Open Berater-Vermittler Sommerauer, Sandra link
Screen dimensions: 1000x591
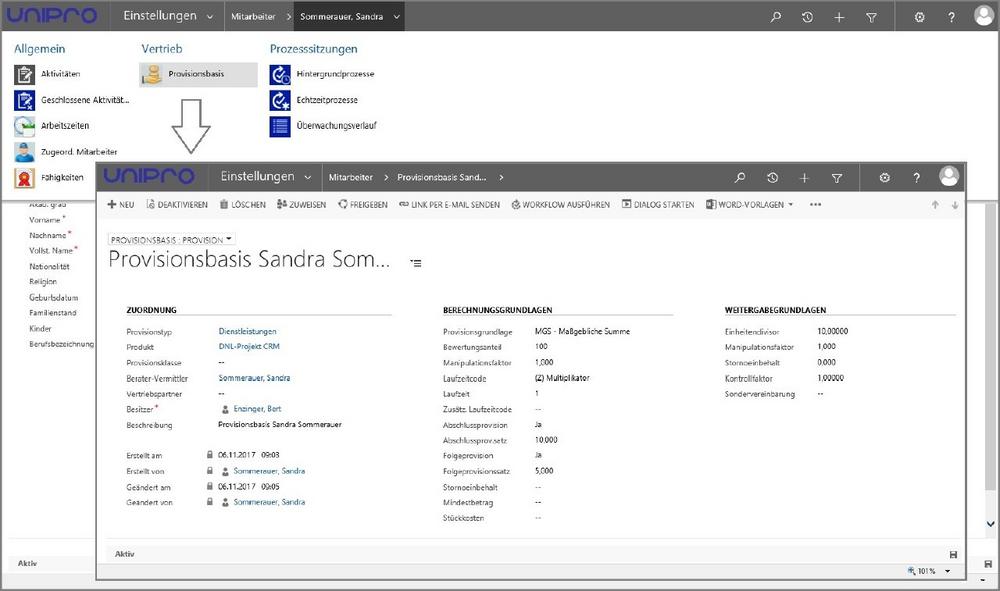(x=254, y=378)
